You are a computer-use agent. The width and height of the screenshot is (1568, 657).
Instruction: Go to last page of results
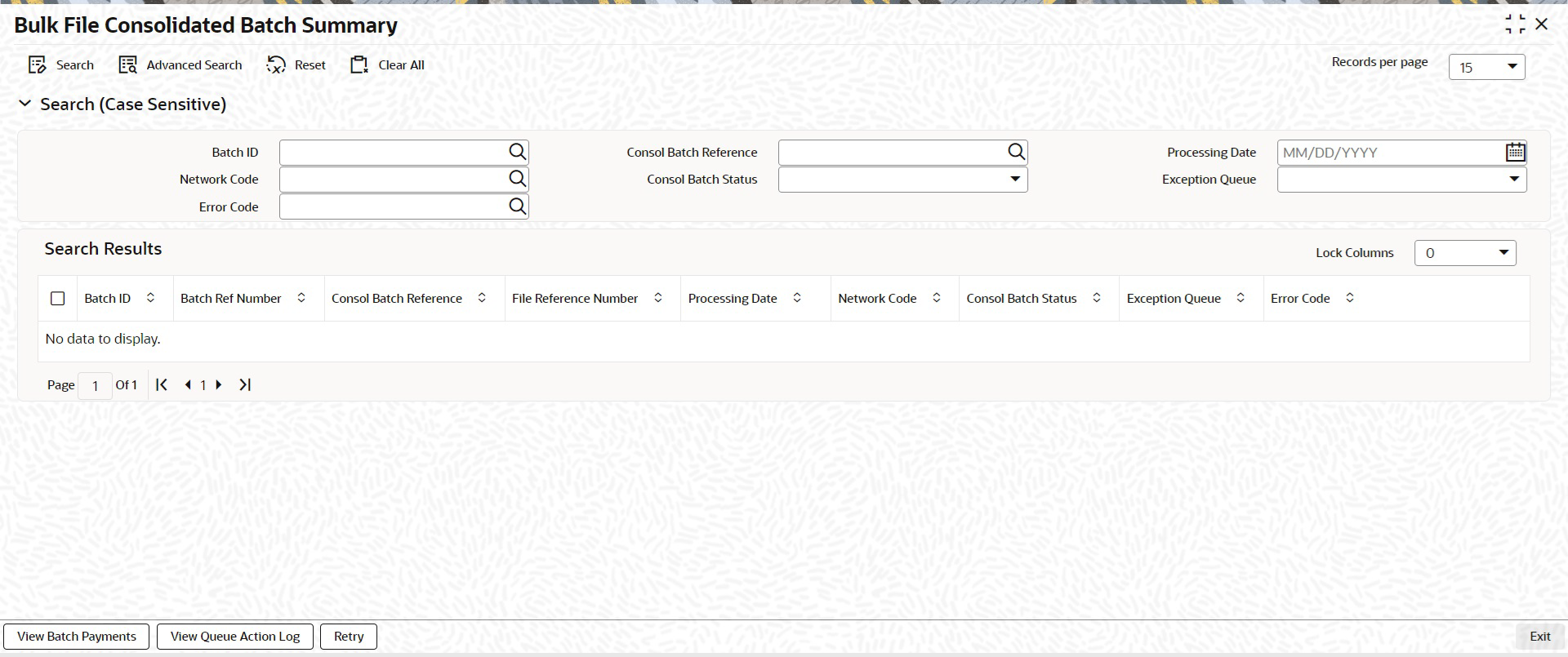point(245,384)
